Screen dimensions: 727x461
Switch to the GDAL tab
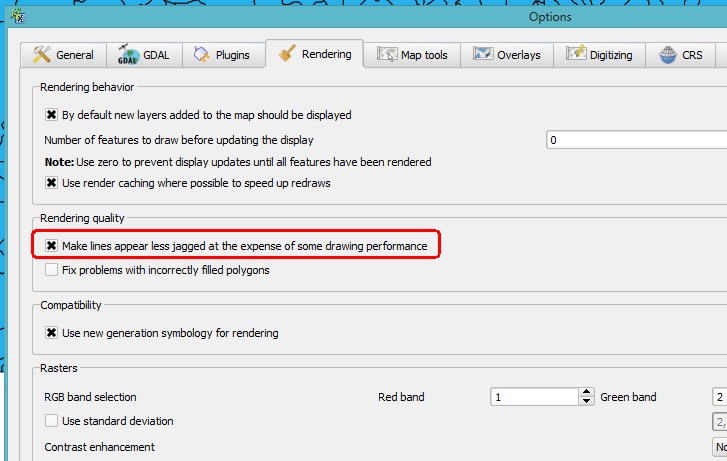tap(144, 55)
